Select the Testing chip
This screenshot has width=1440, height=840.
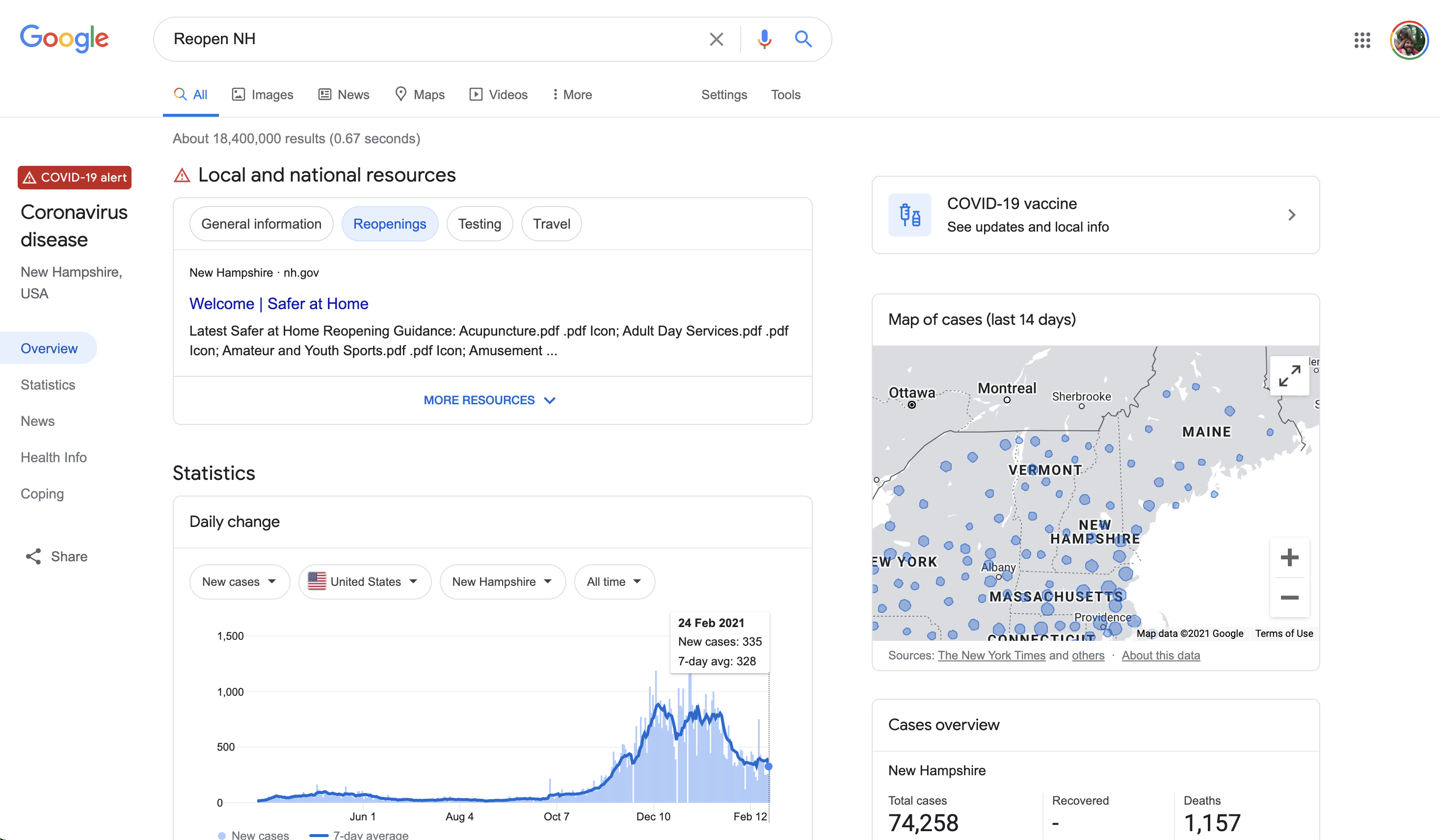480,223
